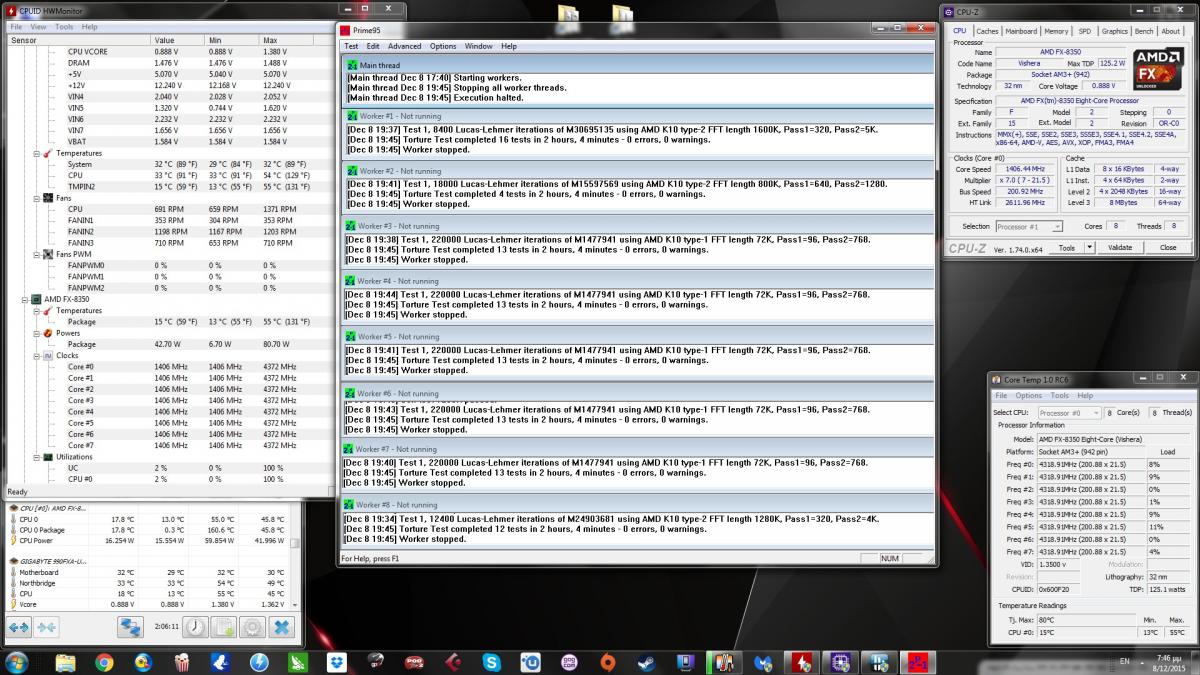1200x675 pixels.
Task: Click the Tools button in CPU-Z
Action: click(1069, 247)
